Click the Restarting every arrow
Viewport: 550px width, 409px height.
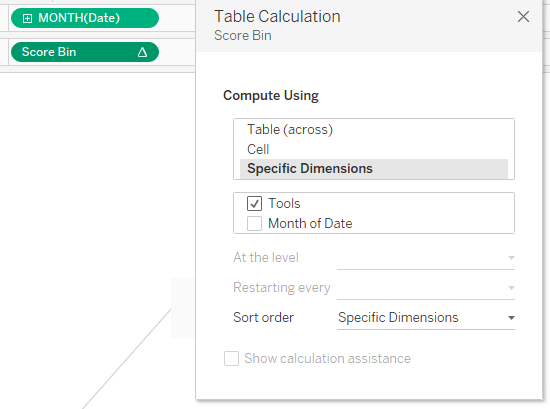[x=511, y=288]
